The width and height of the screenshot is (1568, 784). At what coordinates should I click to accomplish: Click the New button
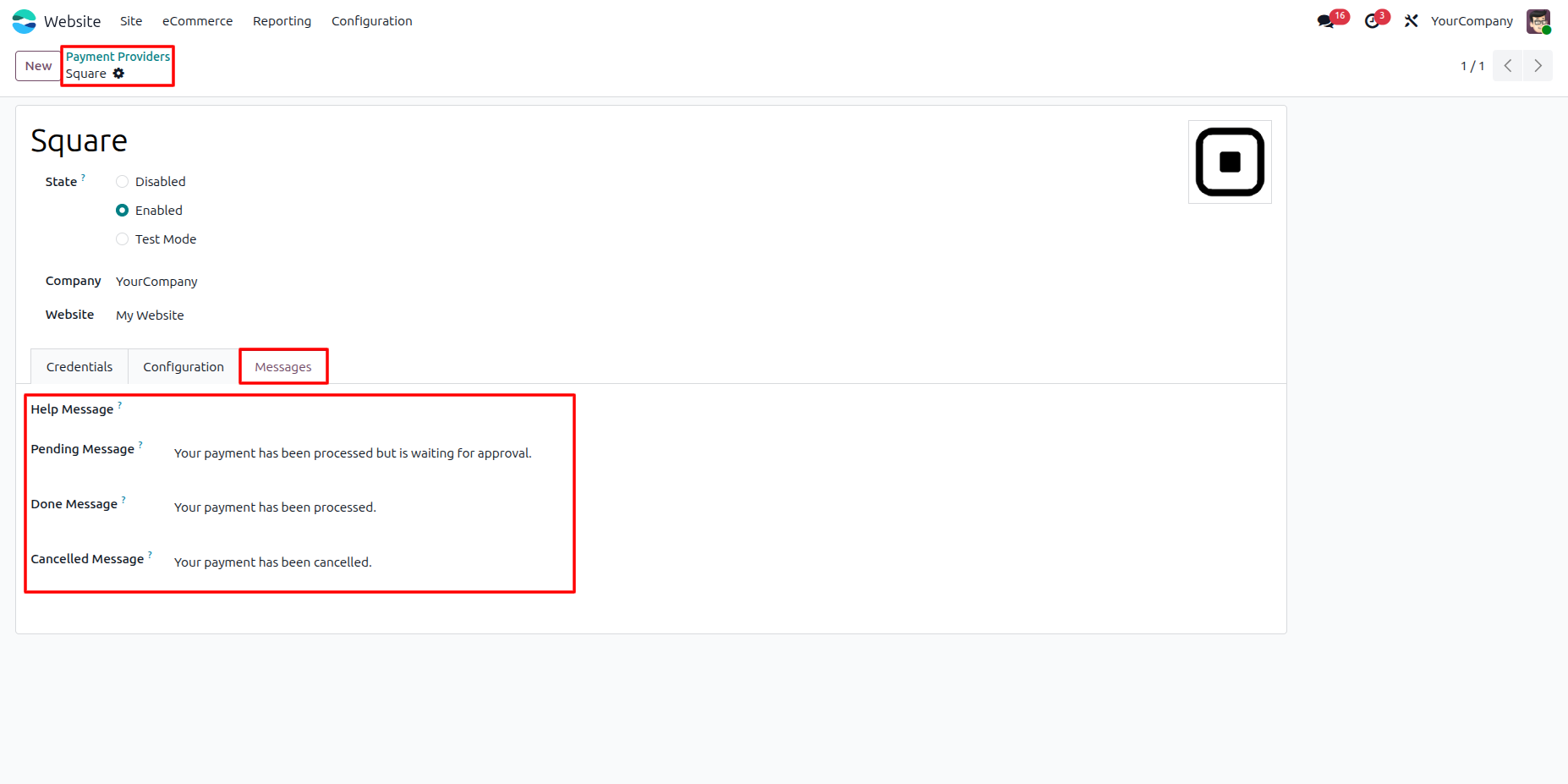(38, 66)
